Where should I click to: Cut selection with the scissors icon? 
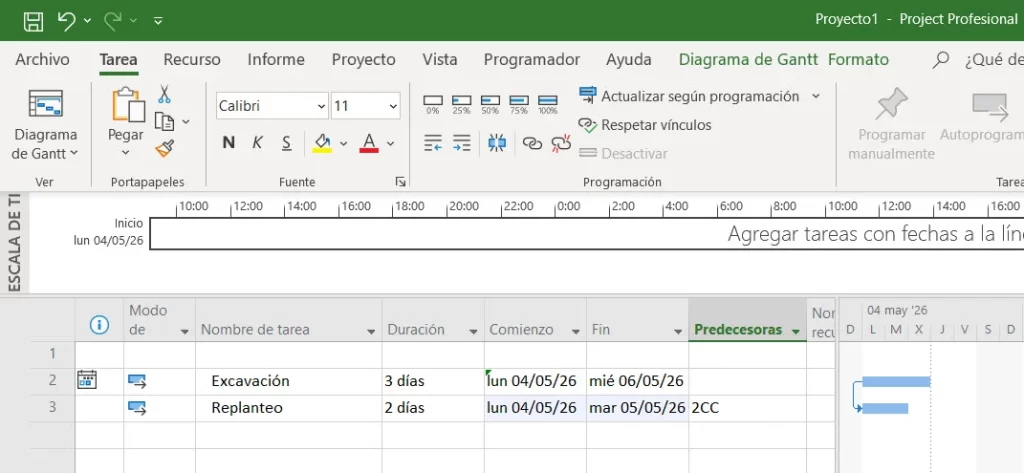(164, 94)
